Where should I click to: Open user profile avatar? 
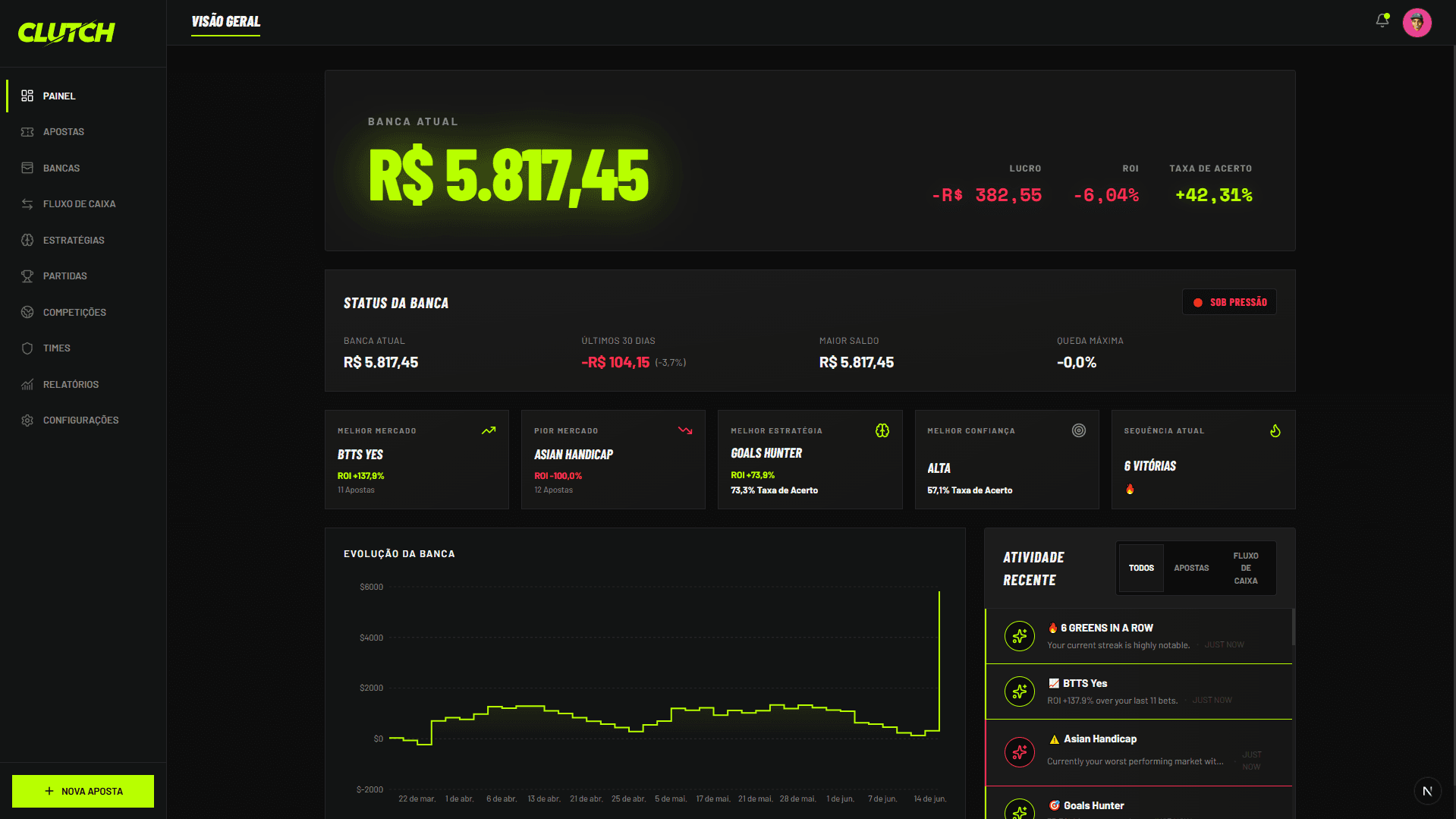tap(1417, 23)
